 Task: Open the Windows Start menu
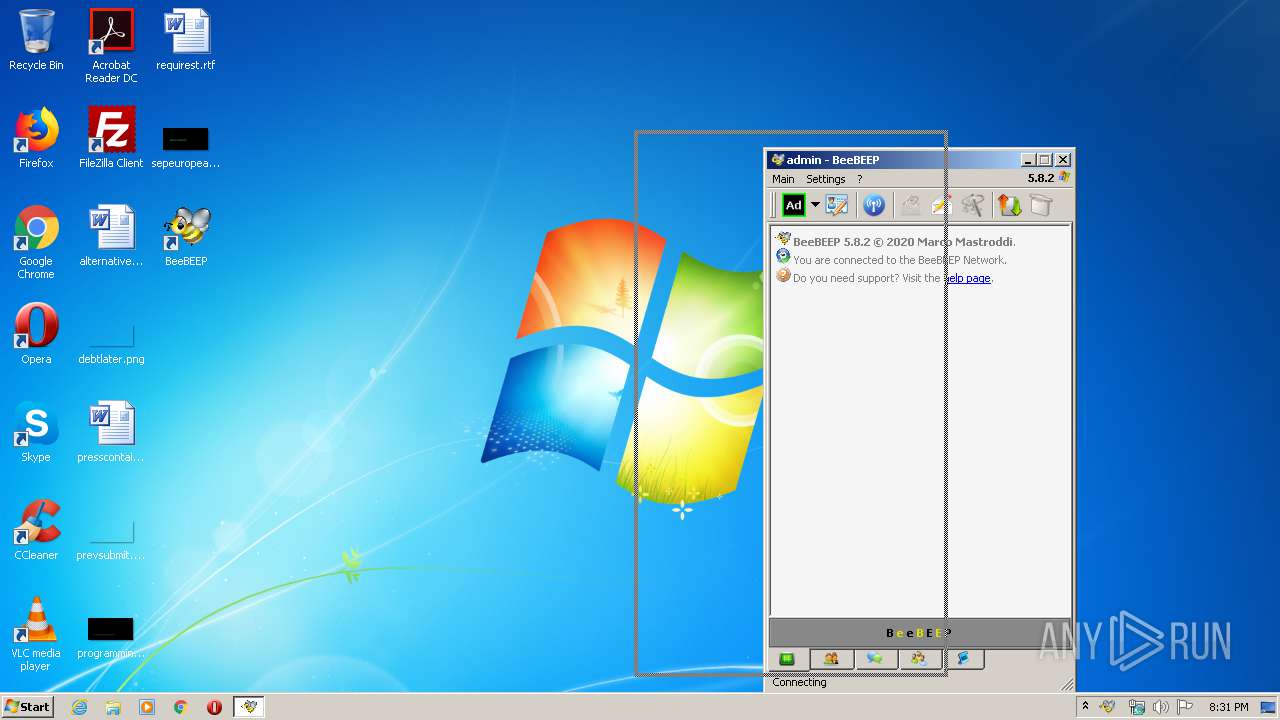point(28,707)
